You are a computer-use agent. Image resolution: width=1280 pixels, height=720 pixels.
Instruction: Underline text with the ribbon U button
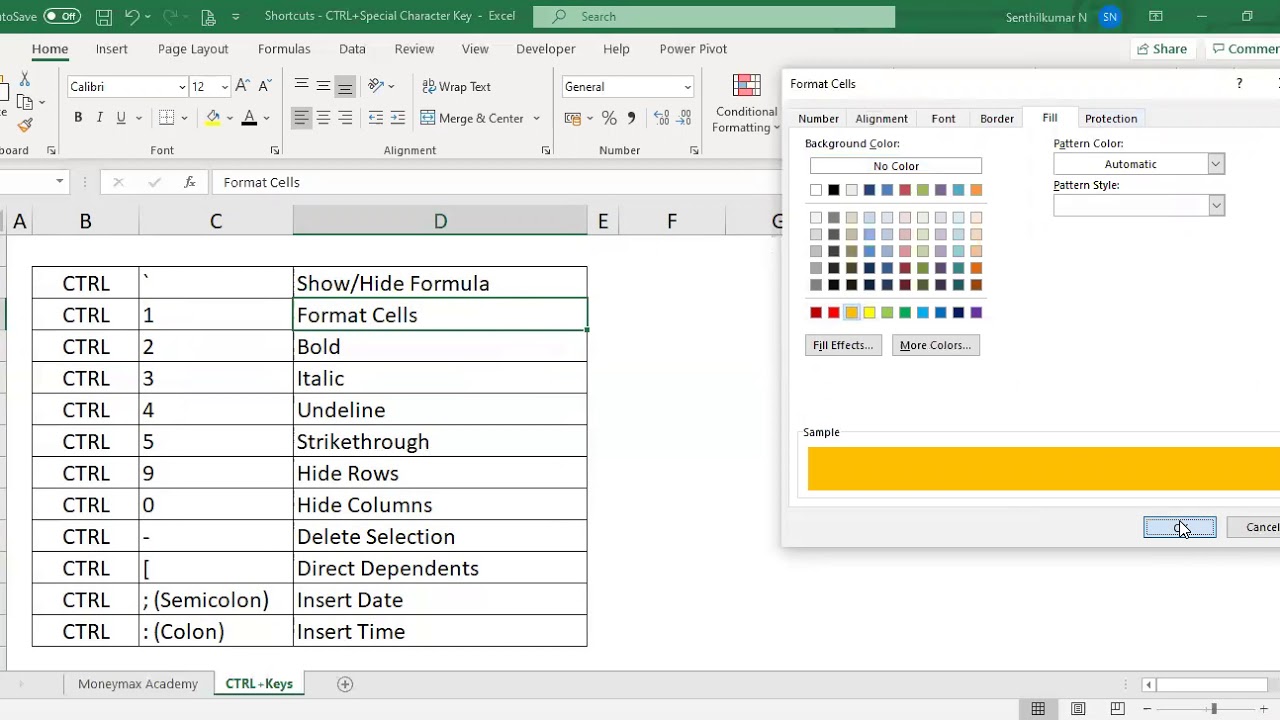coord(121,118)
